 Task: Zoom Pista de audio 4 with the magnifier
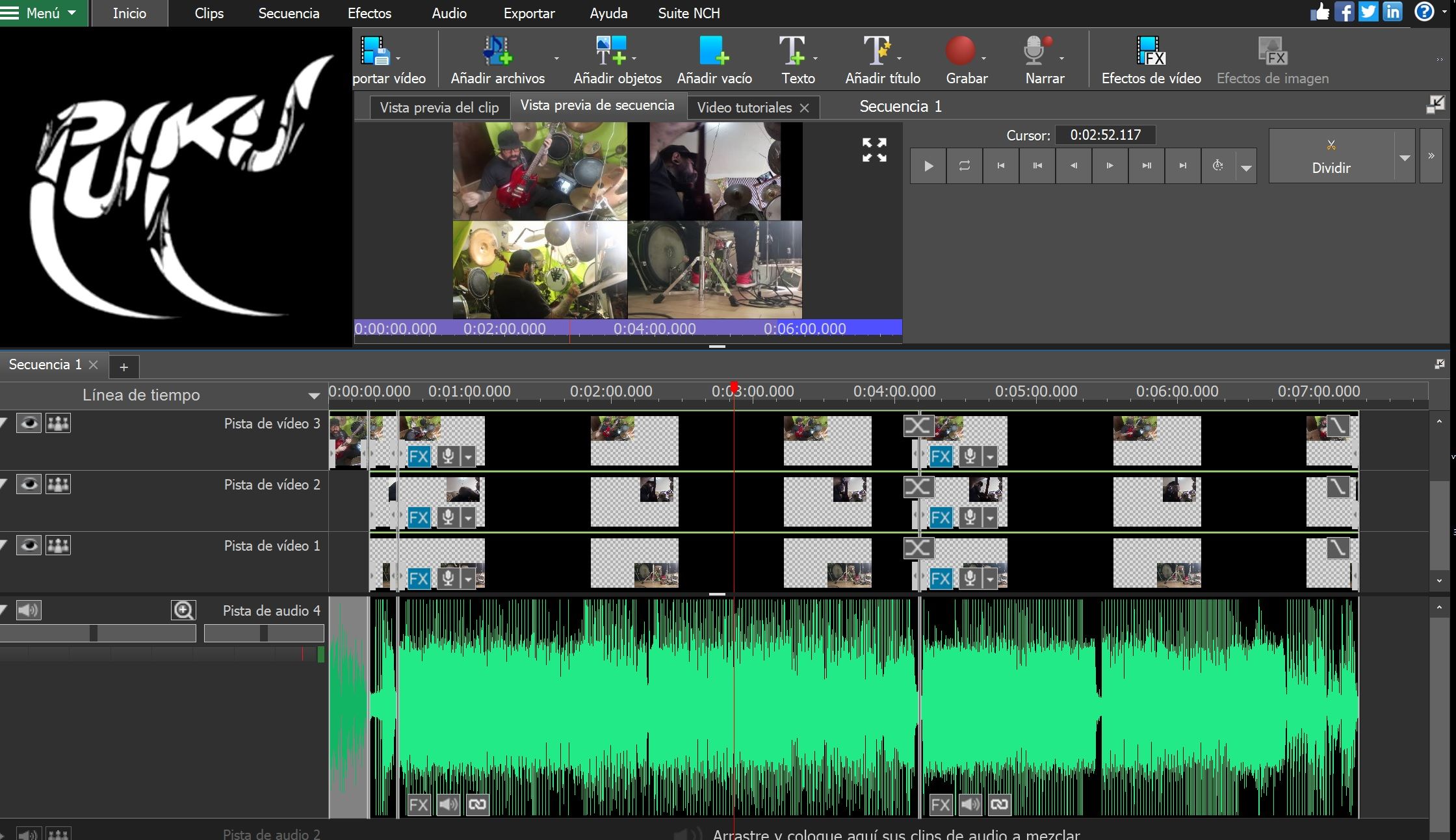pos(183,610)
